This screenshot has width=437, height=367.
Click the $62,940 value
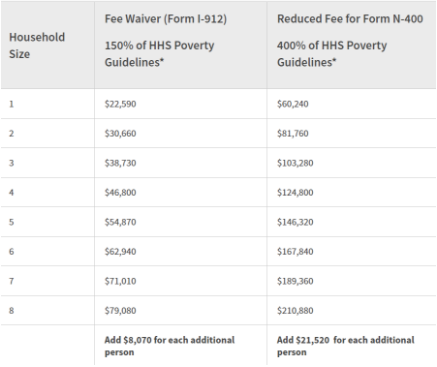[x=120, y=251]
